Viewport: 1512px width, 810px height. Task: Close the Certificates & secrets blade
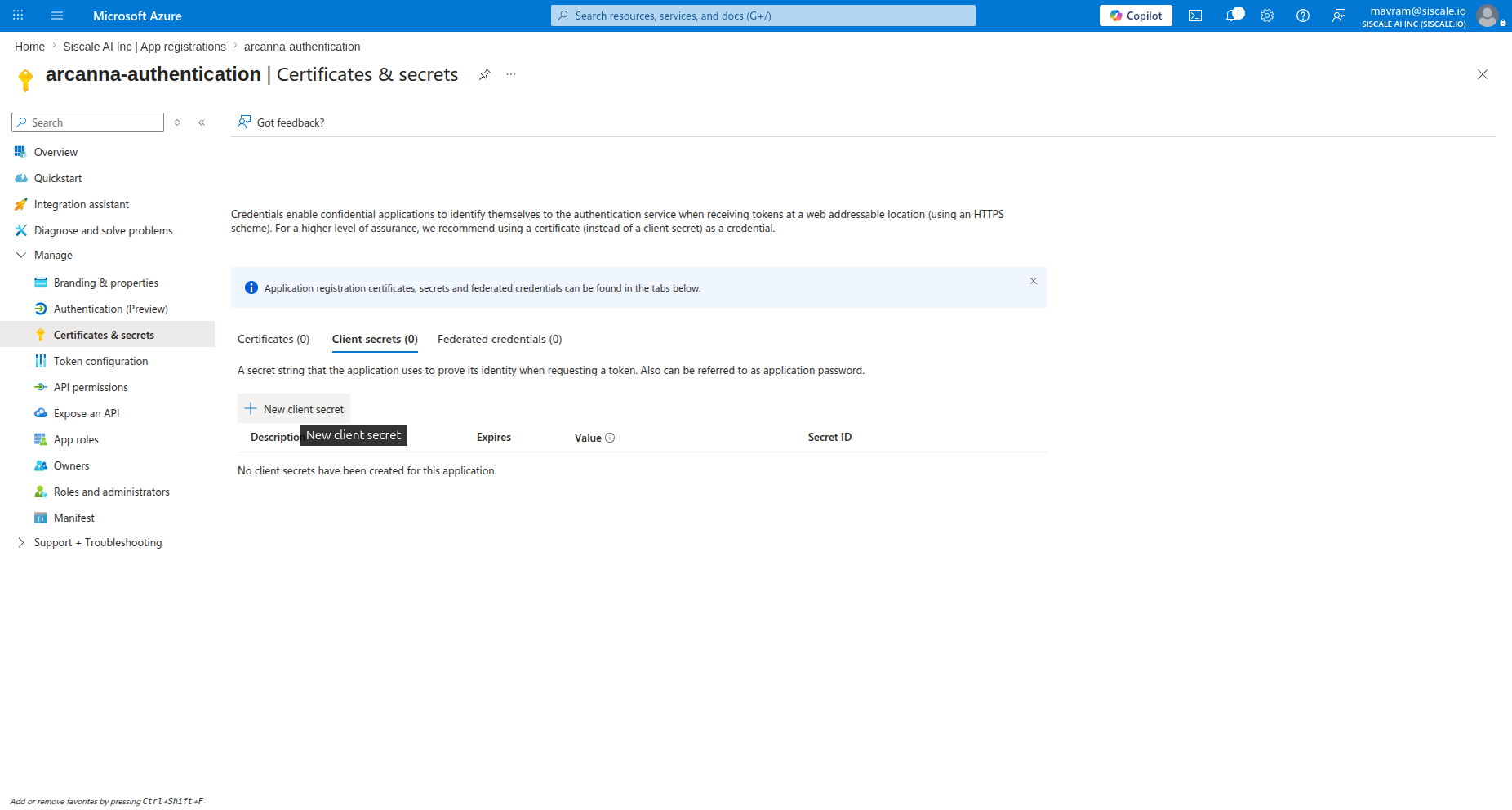[x=1483, y=74]
